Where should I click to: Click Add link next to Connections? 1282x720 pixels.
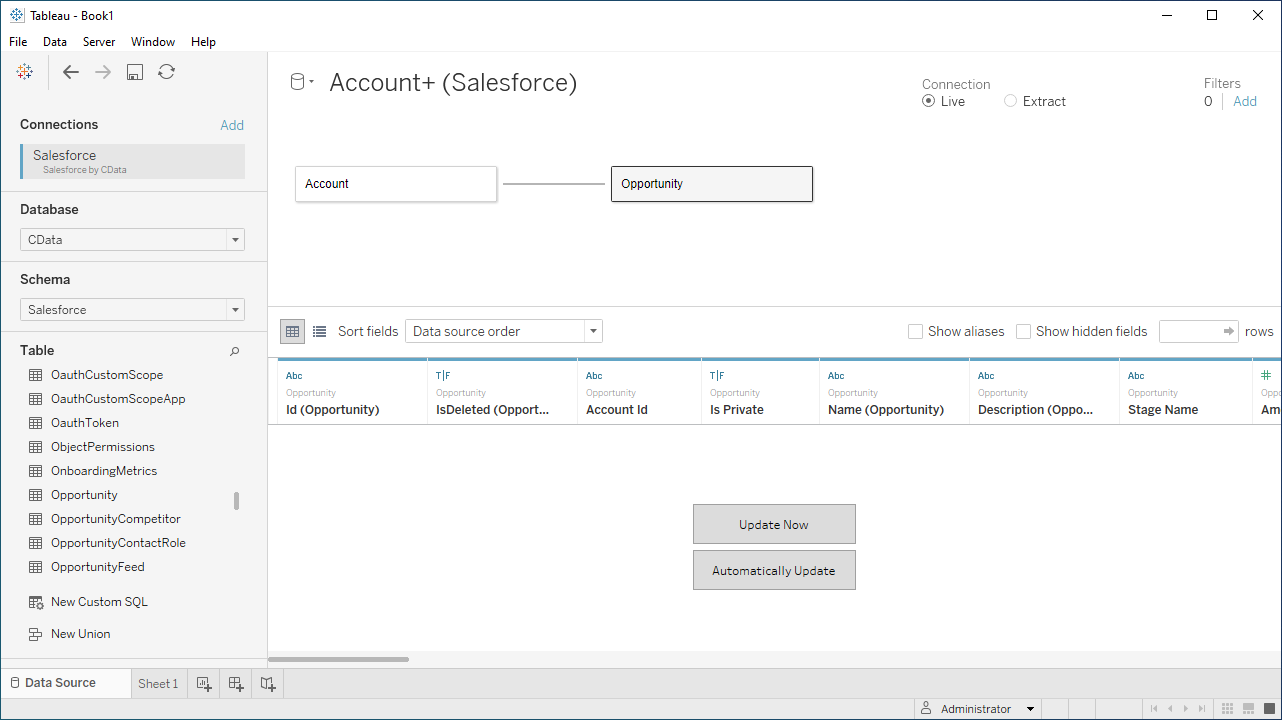[232, 125]
